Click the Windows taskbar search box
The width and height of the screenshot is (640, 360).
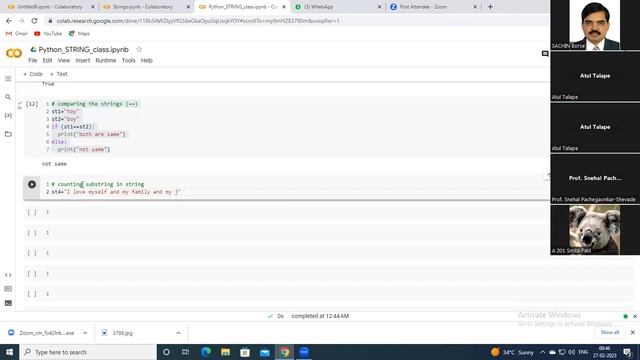point(88,352)
